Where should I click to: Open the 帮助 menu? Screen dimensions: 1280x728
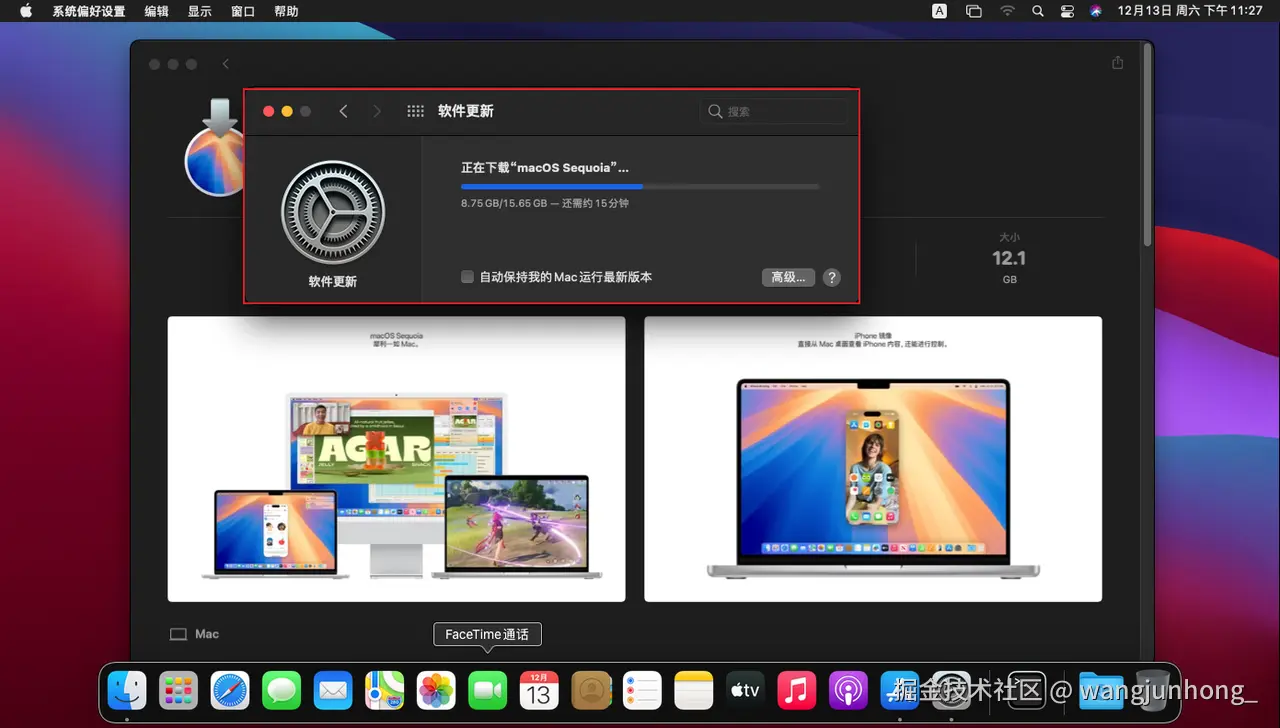click(286, 11)
